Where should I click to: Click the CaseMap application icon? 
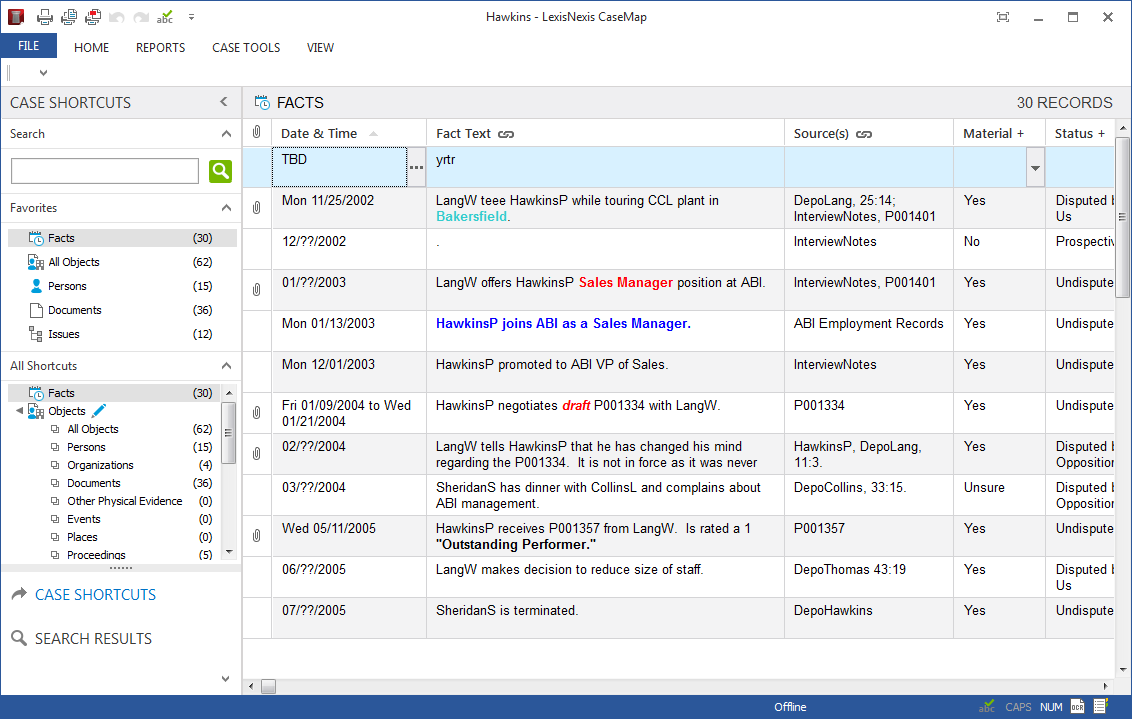16,17
